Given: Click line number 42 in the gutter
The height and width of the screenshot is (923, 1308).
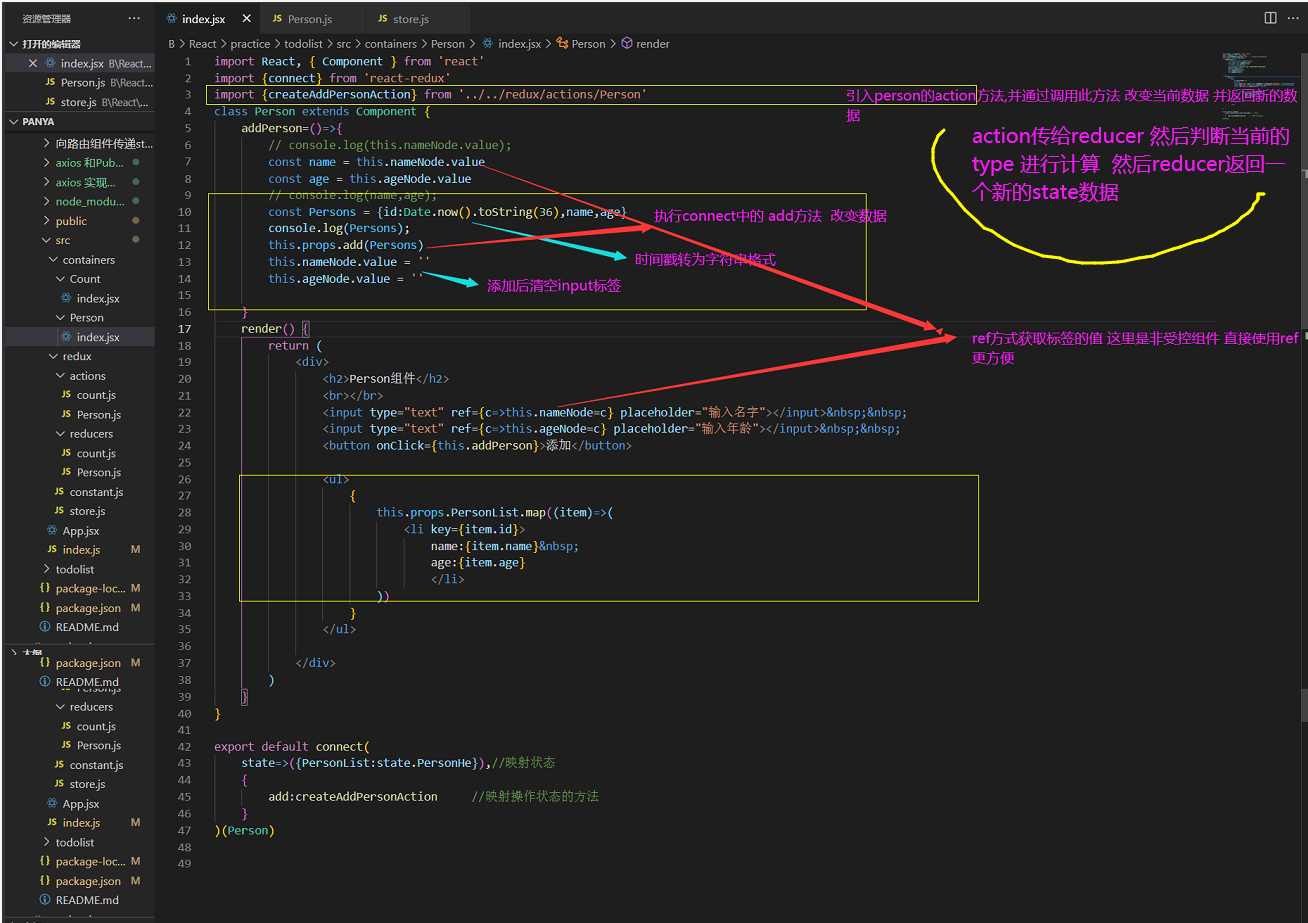Looking at the screenshot, I should point(185,747).
